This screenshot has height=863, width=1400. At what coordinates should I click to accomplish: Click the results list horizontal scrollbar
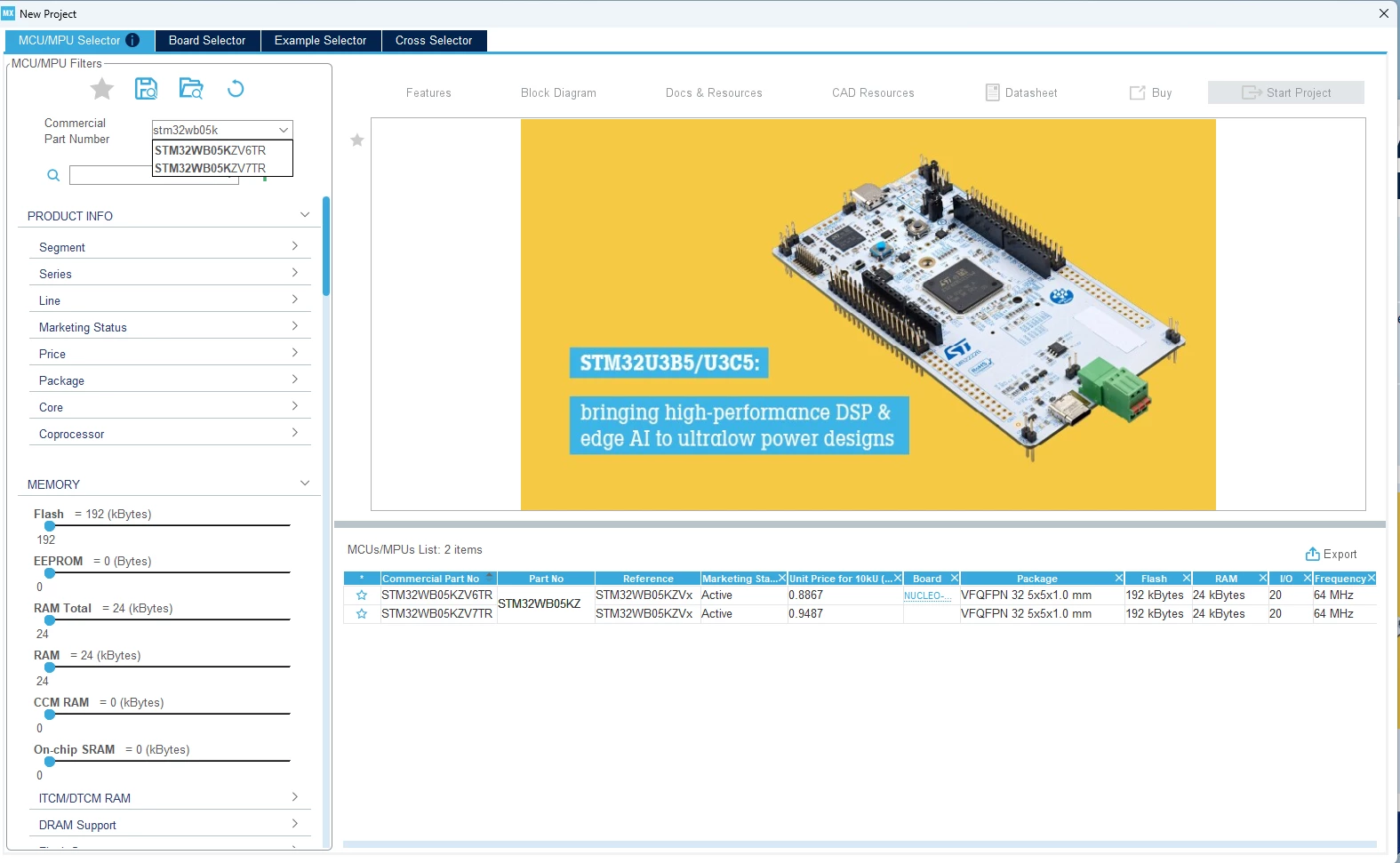860,844
